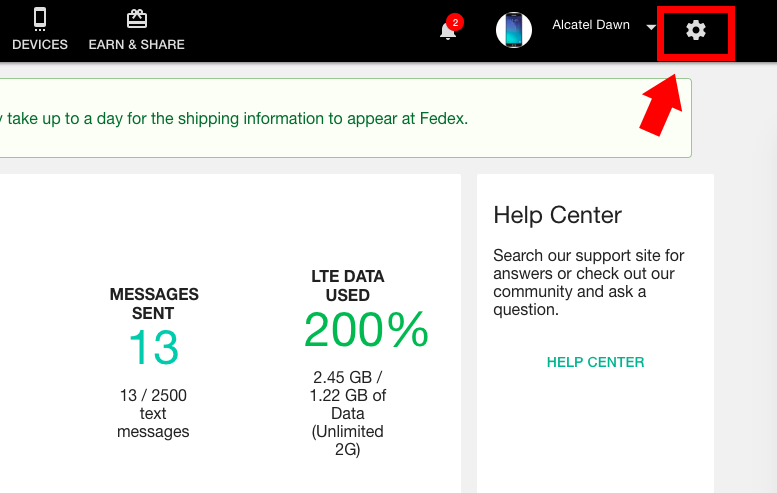Open the settings gear icon
Image resolution: width=777 pixels, height=493 pixels.
point(696,30)
